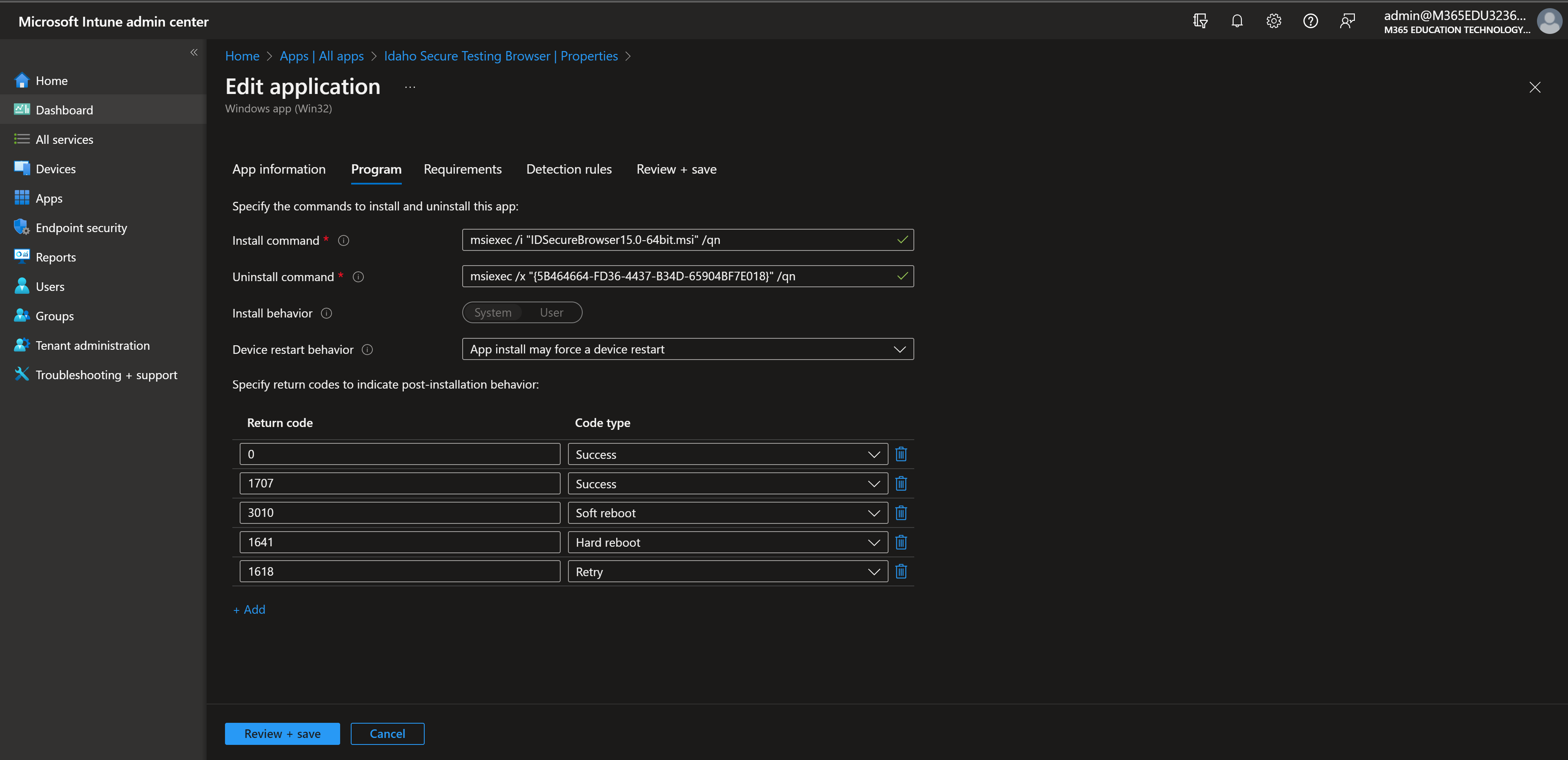Show info for Install command
This screenshot has height=760, width=1568.
pyautogui.click(x=343, y=241)
